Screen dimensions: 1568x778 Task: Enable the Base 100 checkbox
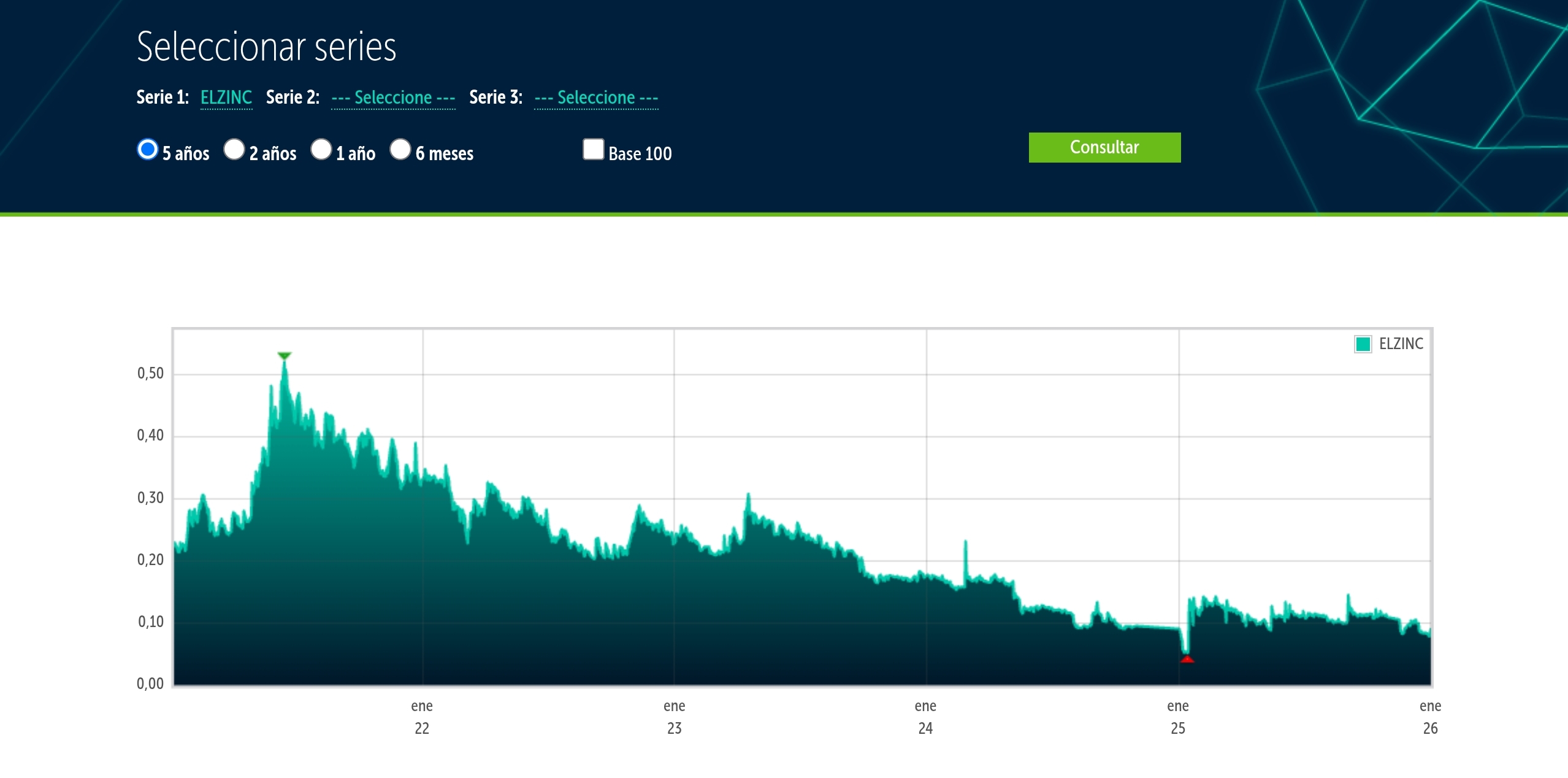pos(593,149)
